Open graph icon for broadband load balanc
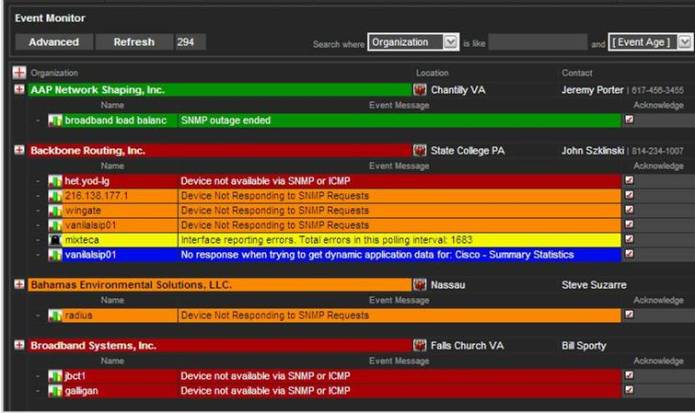 click(55, 121)
